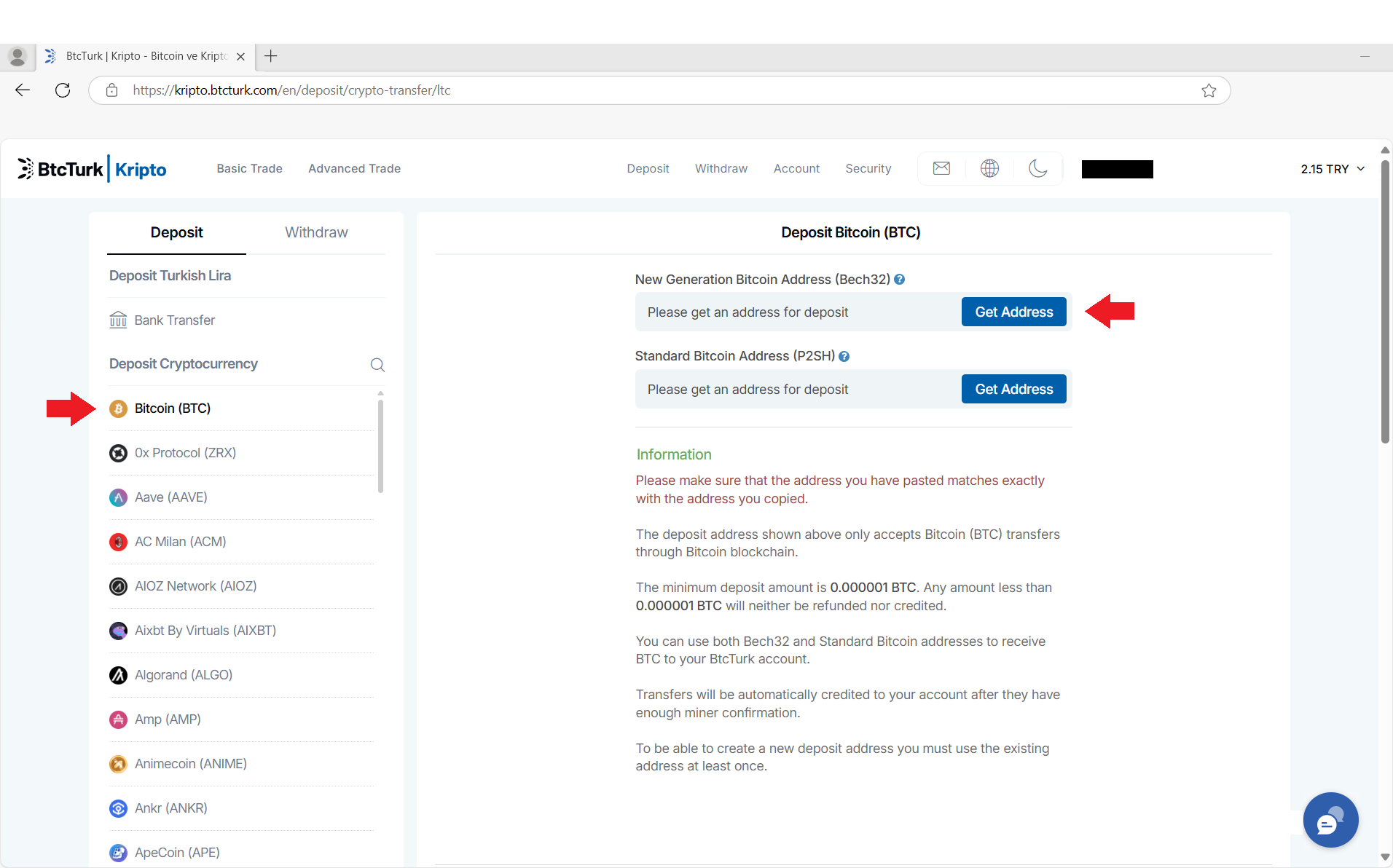The image size is (1393, 868).
Task: Click the browser address bar URL
Action: tap(291, 90)
